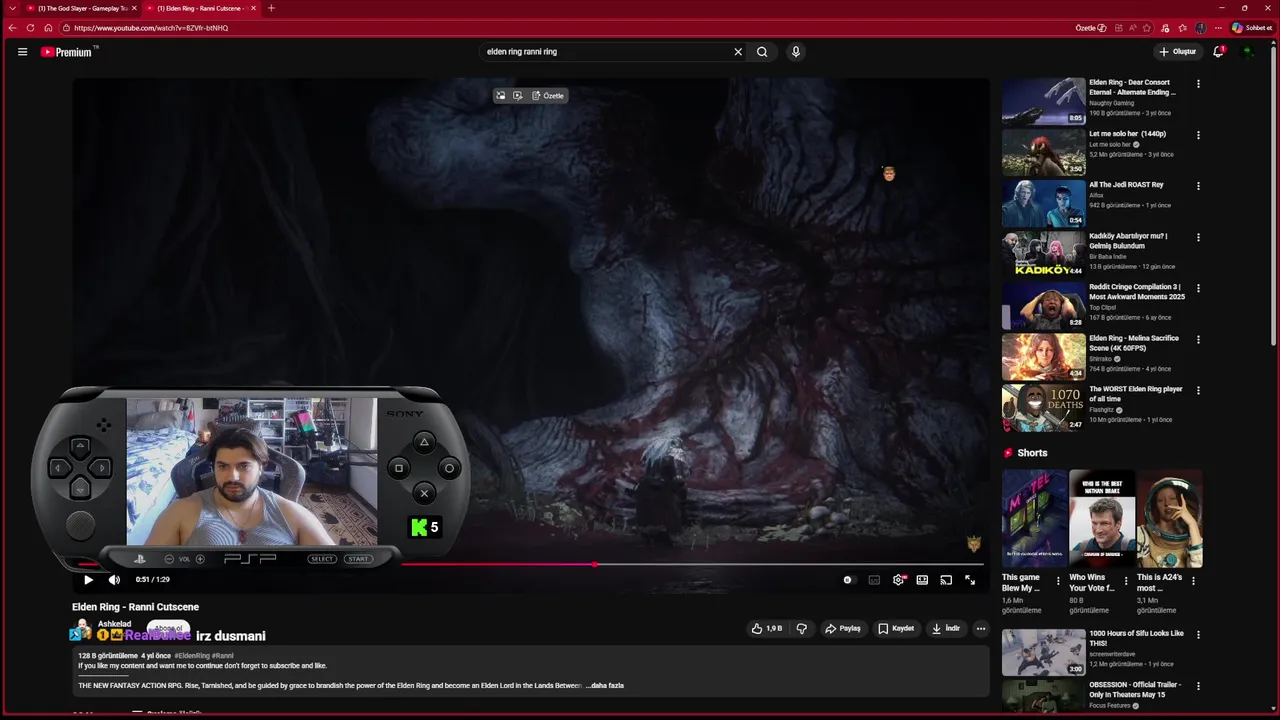Image resolution: width=1280 pixels, height=720 pixels.
Task: Open the notifications bell
Action: click(1218, 52)
